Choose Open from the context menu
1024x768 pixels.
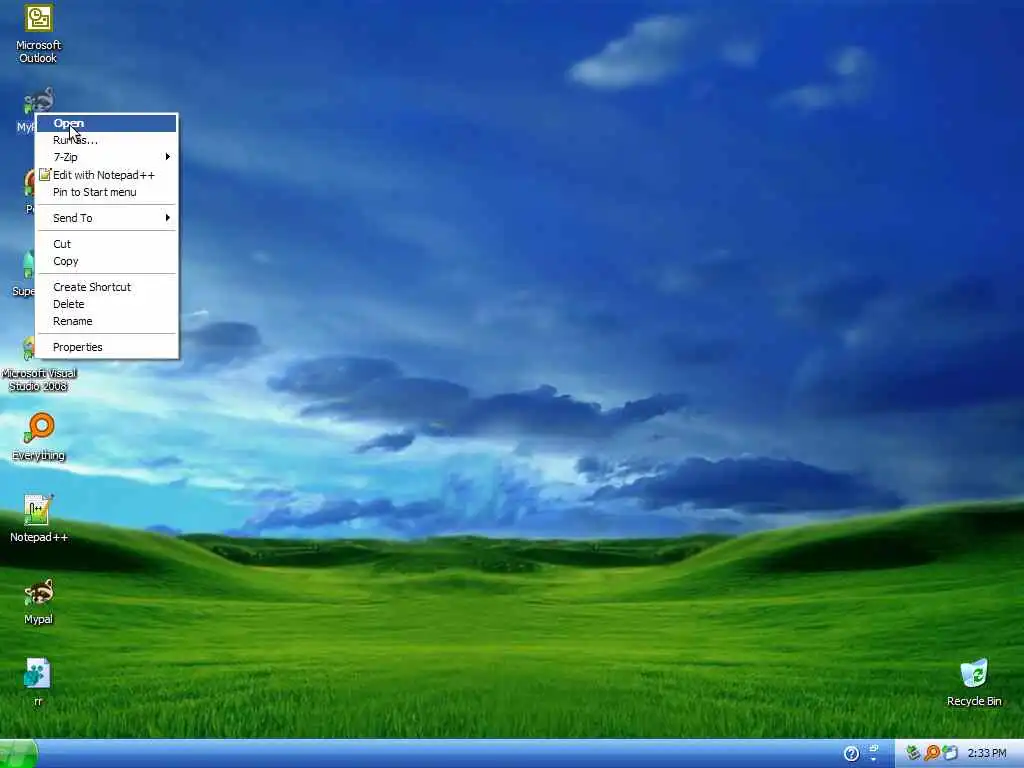click(x=106, y=123)
